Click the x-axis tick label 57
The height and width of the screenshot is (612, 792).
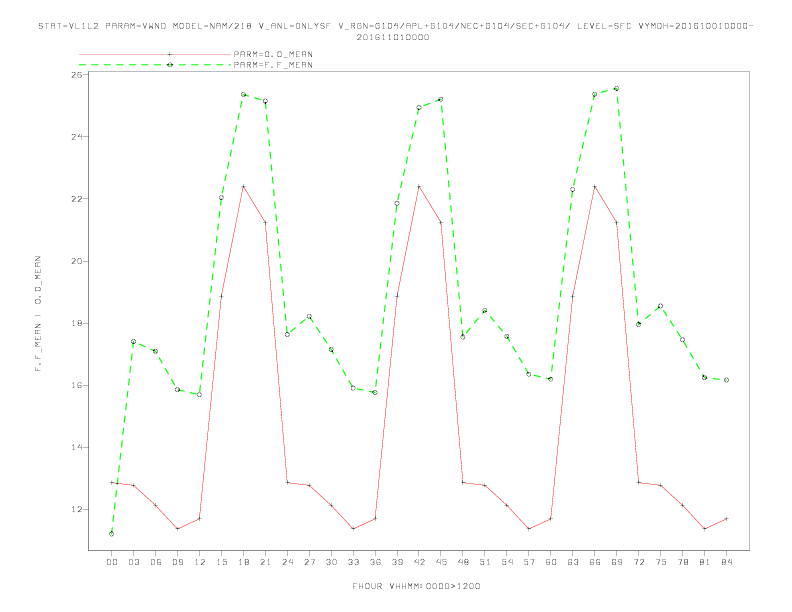click(529, 562)
